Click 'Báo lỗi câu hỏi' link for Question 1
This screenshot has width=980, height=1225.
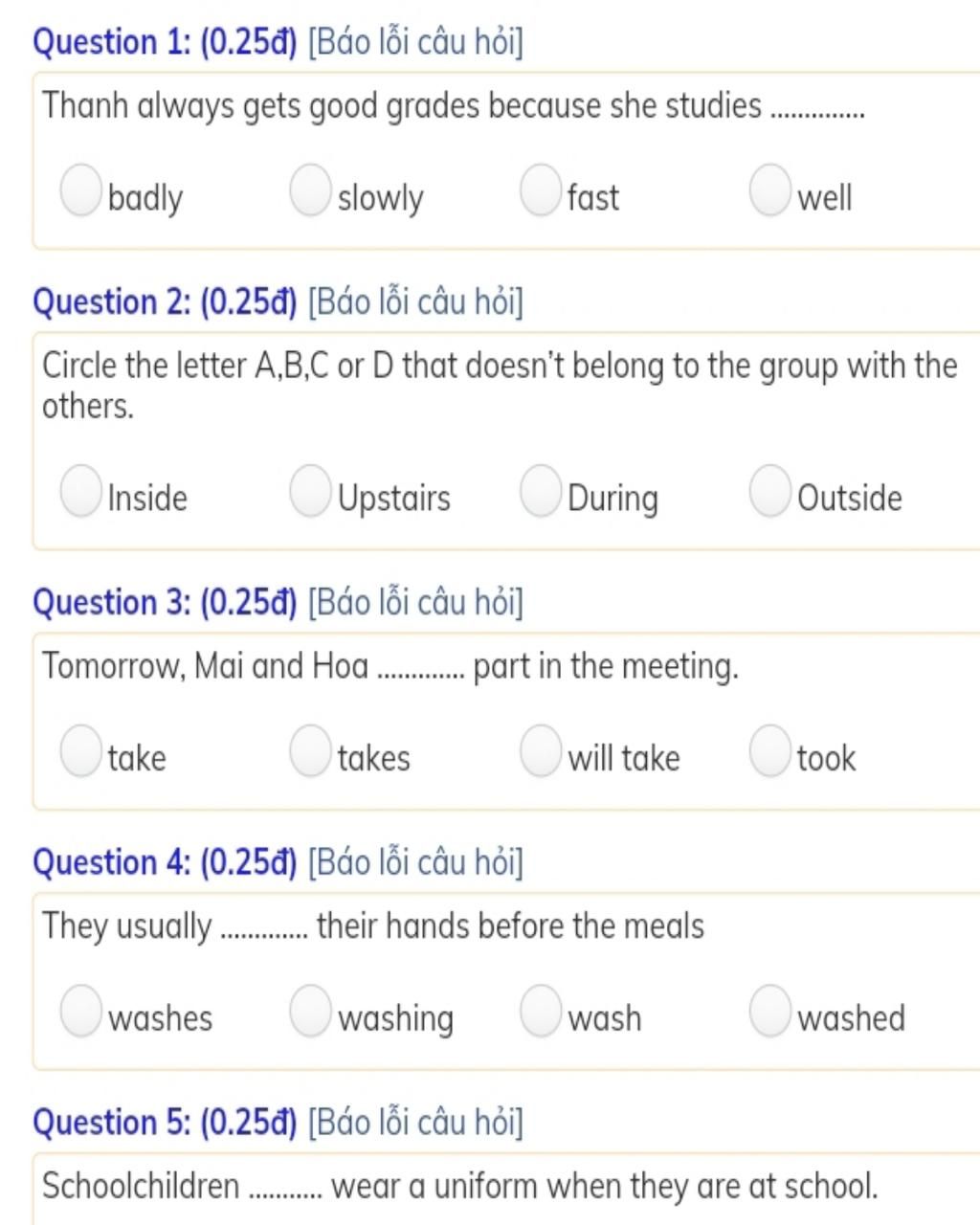pyautogui.click(x=415, y=43)
